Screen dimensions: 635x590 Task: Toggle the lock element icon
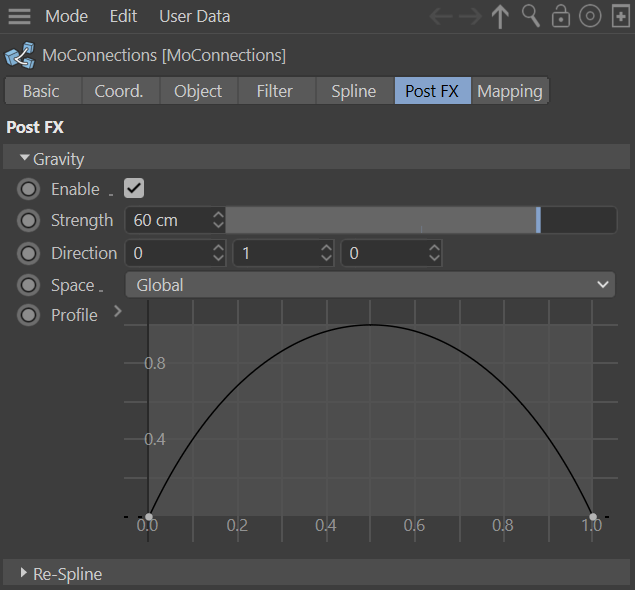(560, 17)
